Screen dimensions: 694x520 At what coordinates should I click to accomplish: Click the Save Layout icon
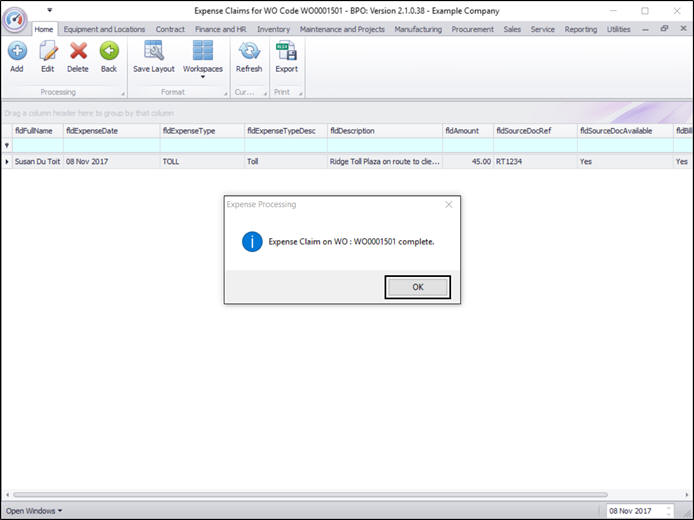[154, 50]
